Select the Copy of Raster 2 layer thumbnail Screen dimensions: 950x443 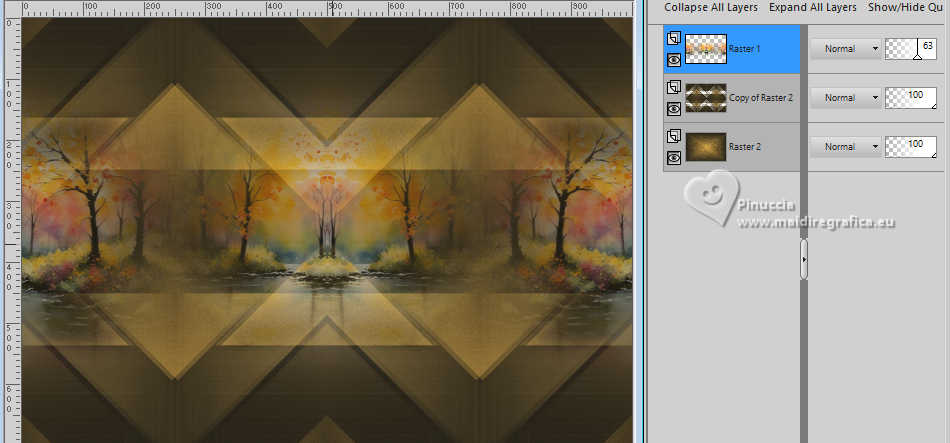pos(706,98)
